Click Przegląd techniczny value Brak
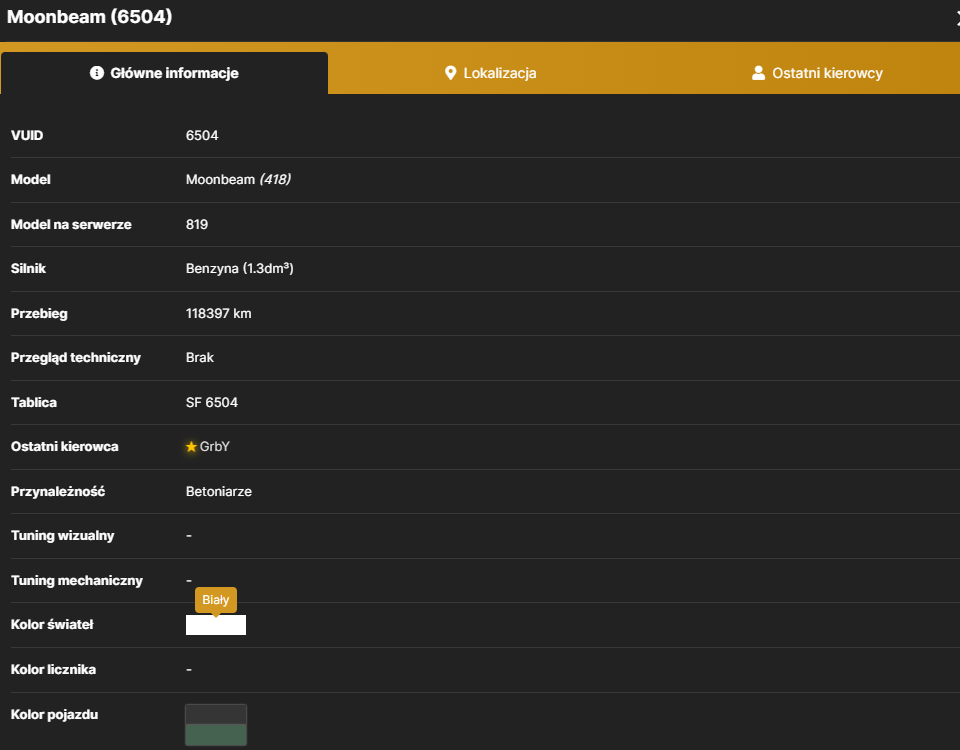Viewport: 960px width, 750px height. pyautogui.click(x=200, y=358)
